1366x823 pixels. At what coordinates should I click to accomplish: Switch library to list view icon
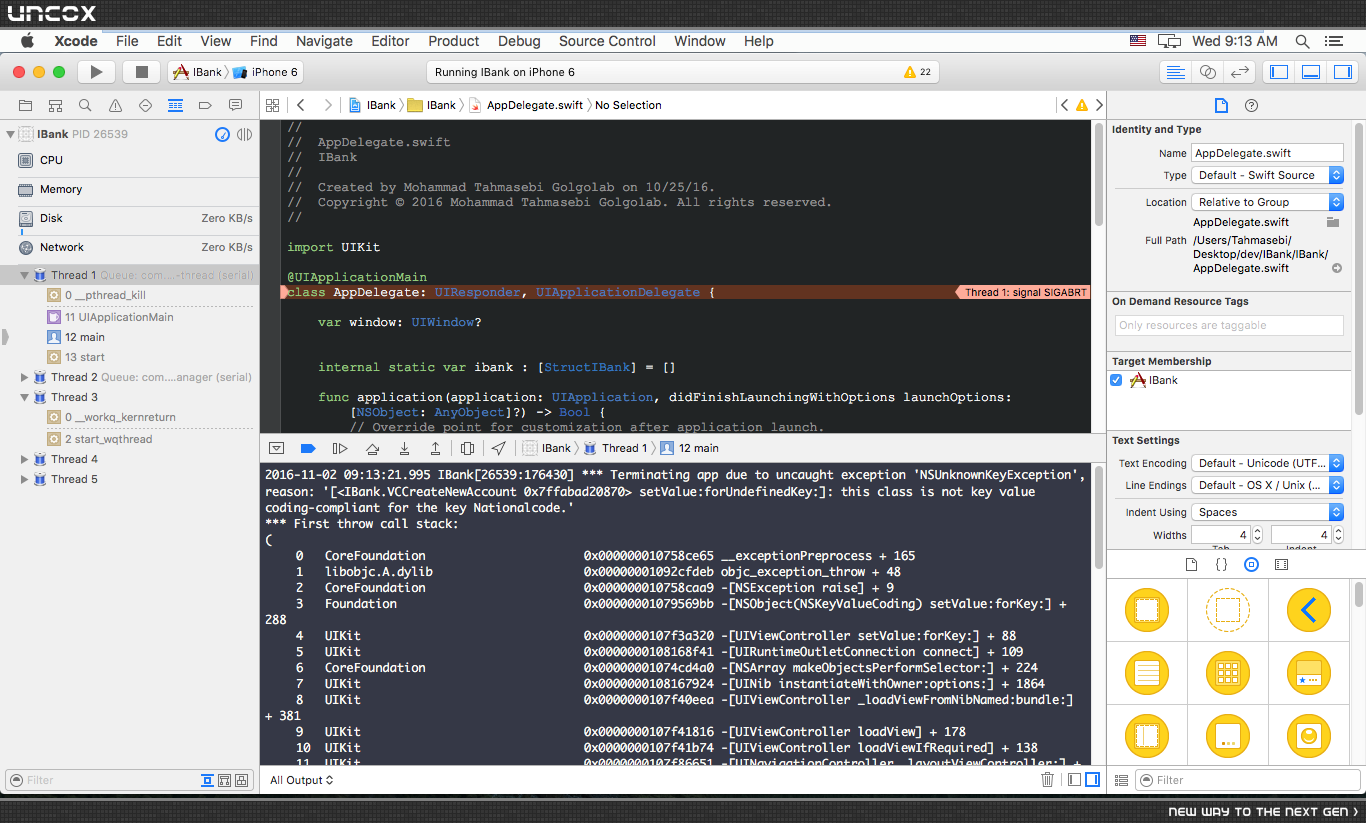click(1121, 780)
